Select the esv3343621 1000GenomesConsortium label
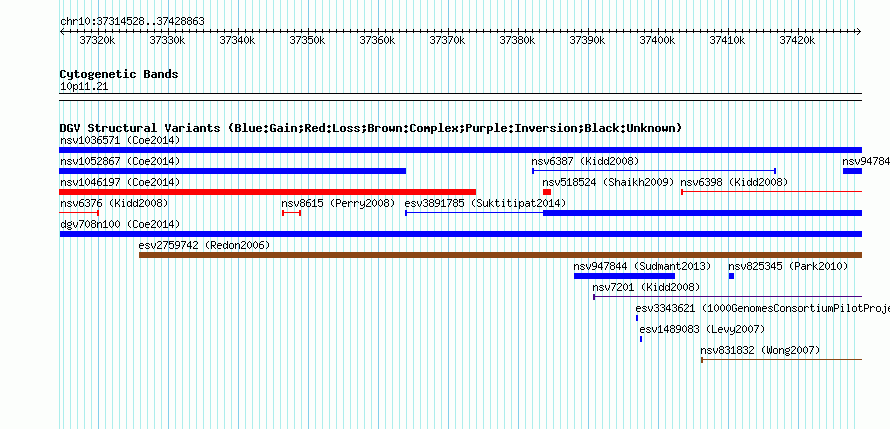Screen dimensions: 890x429 pyautogui.click(x=762, y=308)
